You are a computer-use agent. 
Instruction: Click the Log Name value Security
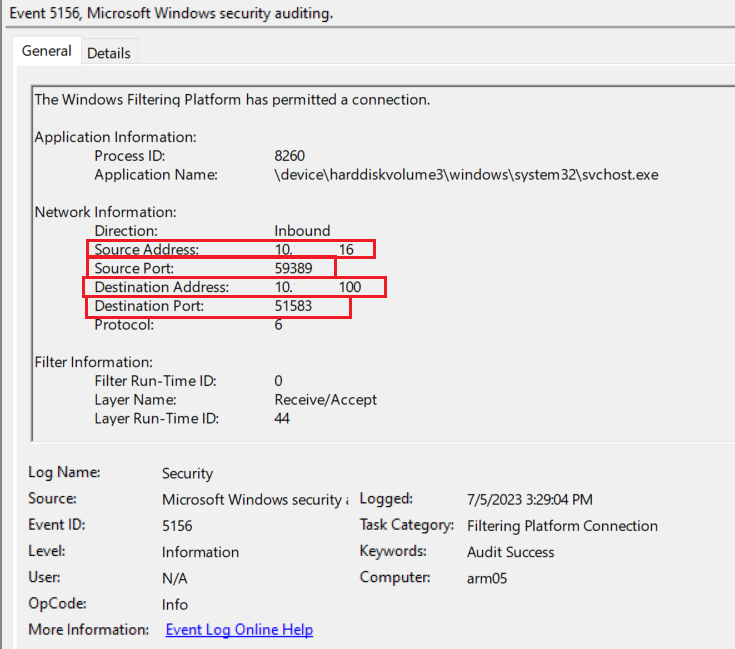coord(187,473)
